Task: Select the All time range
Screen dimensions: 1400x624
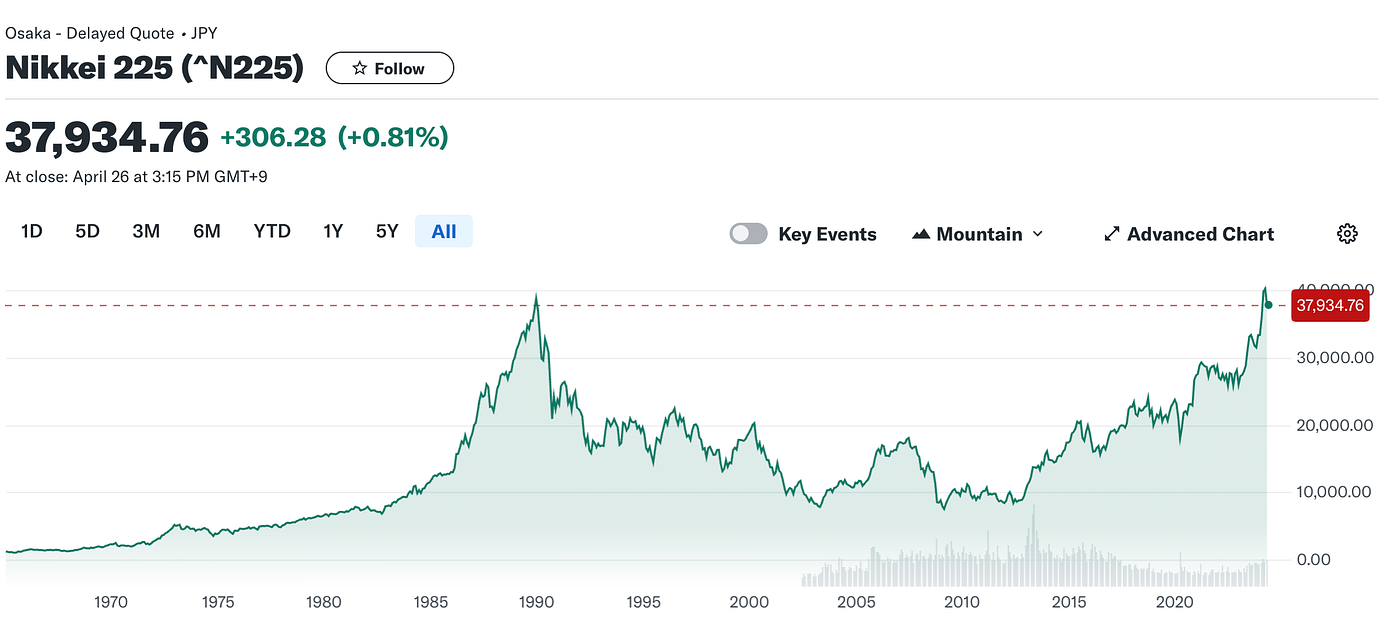Action: coord(444,232)
